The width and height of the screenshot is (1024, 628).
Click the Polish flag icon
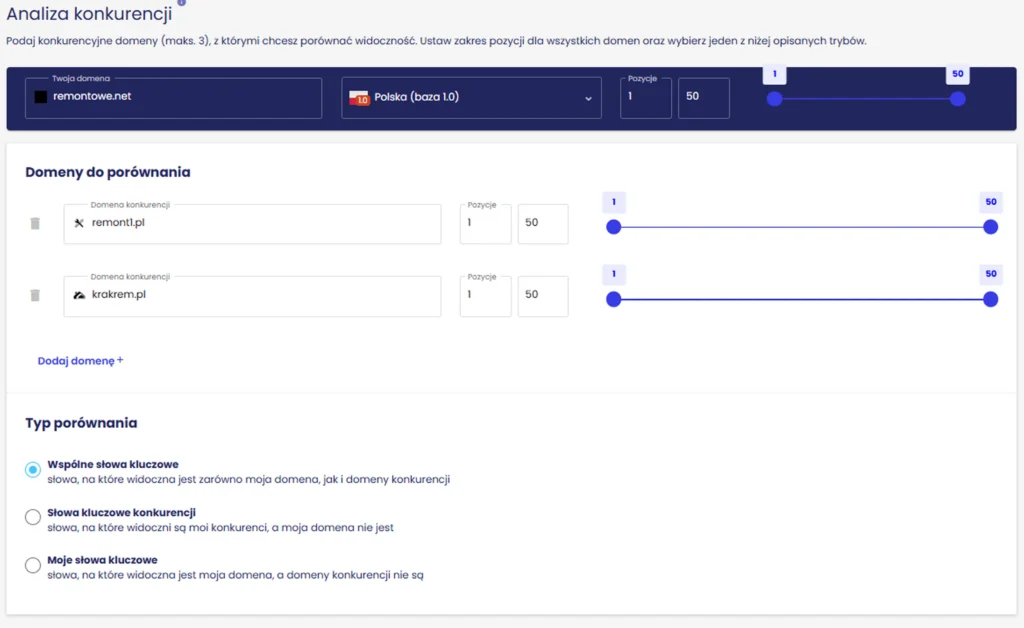359,98
